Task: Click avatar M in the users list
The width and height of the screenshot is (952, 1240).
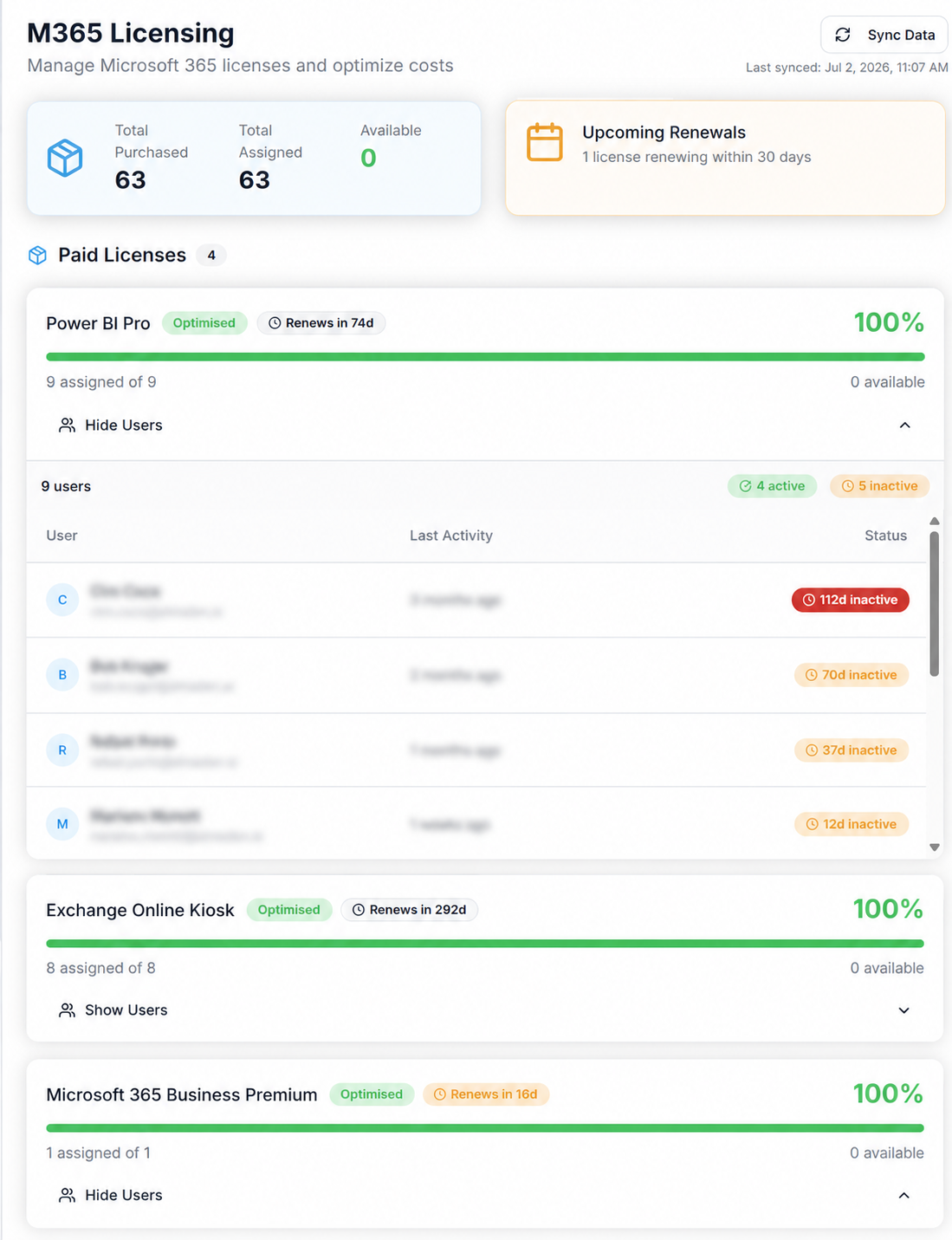Action: coord(62,824)
